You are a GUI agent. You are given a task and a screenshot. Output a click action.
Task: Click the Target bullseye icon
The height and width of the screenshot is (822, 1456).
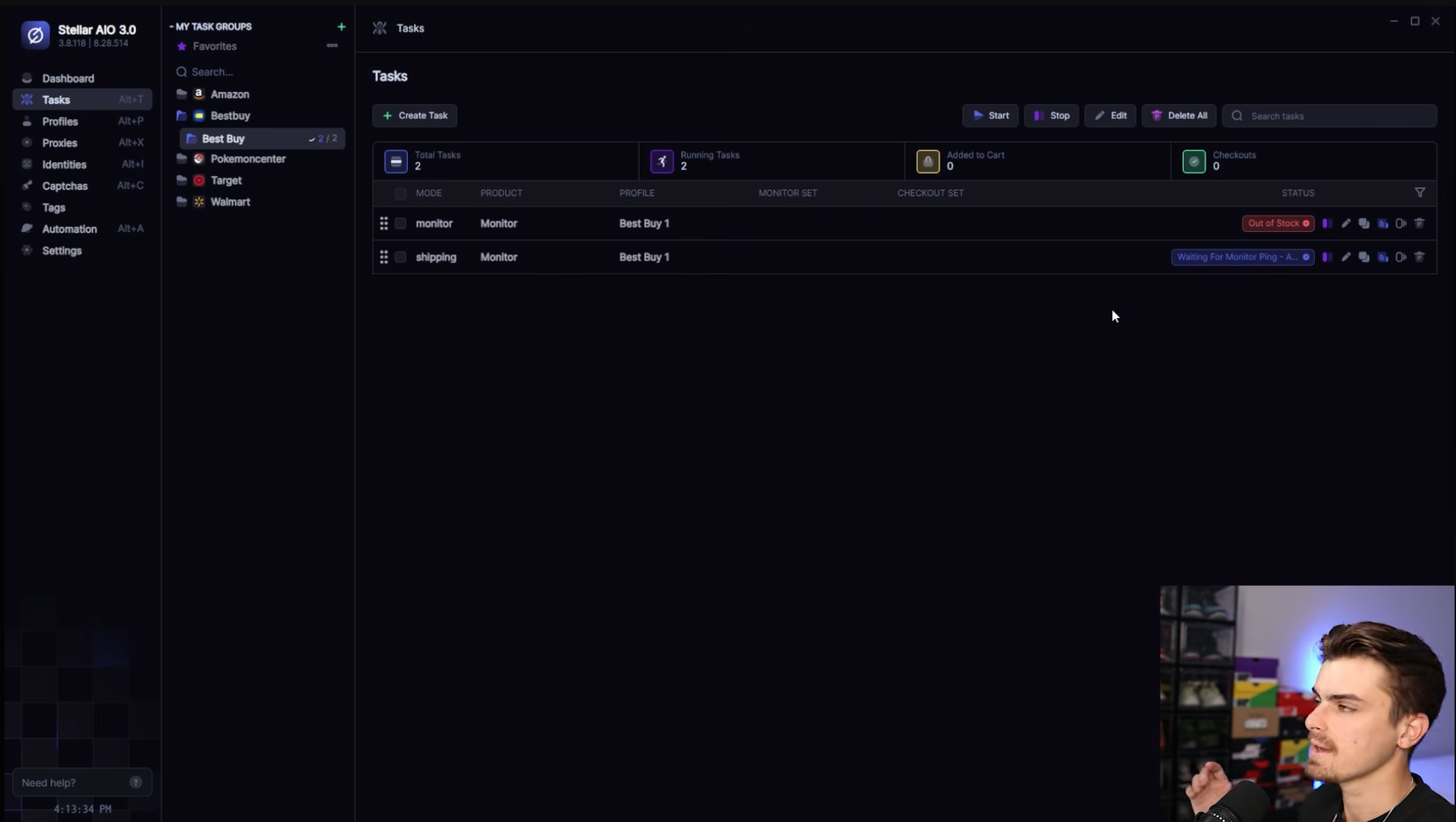(x=199, y=181)
